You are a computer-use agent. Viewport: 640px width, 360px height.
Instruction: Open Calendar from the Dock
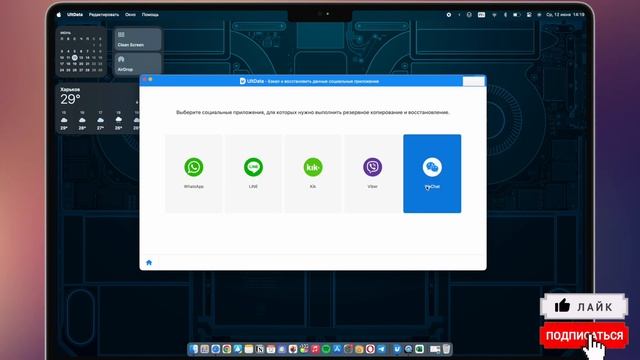click(271, 349)
